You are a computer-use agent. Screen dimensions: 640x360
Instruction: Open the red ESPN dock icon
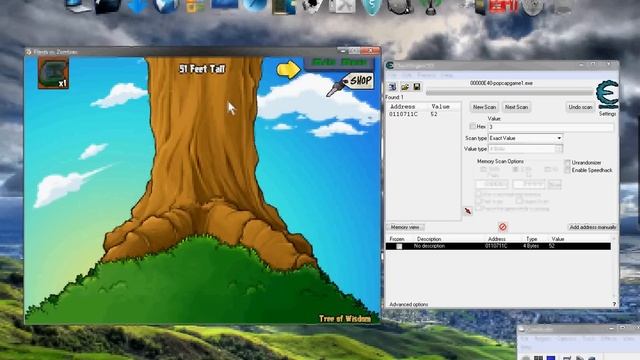tap(503, 6)
